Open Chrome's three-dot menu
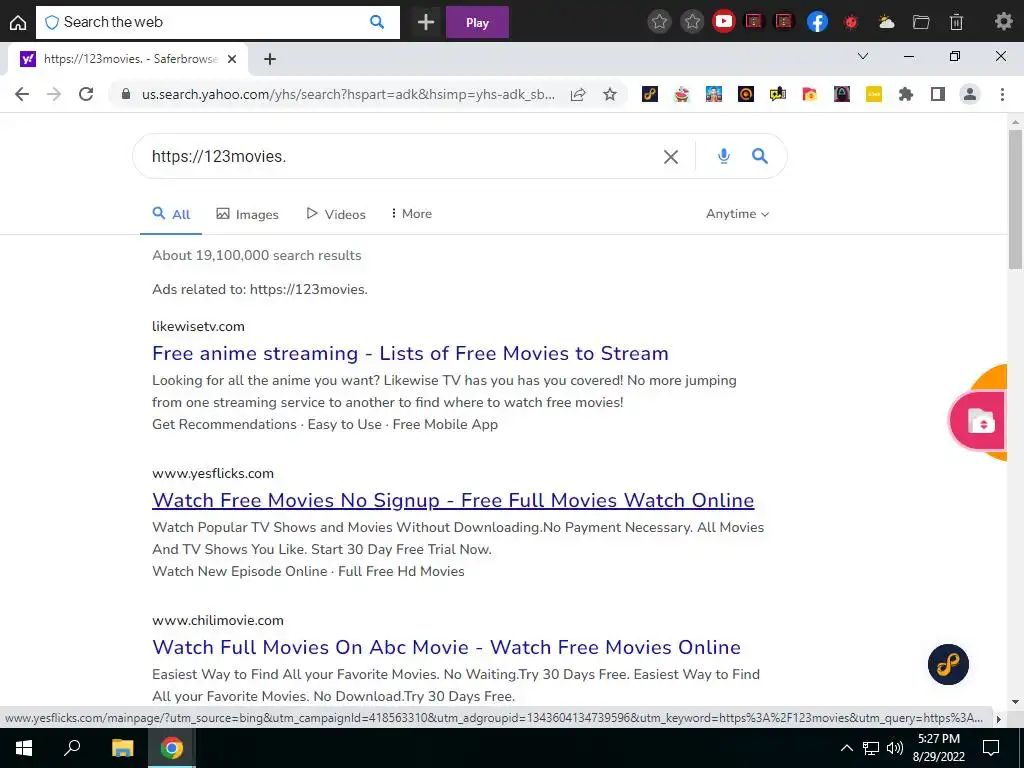The height and width of the screenshot is (768, 1024). point(1002,94)
